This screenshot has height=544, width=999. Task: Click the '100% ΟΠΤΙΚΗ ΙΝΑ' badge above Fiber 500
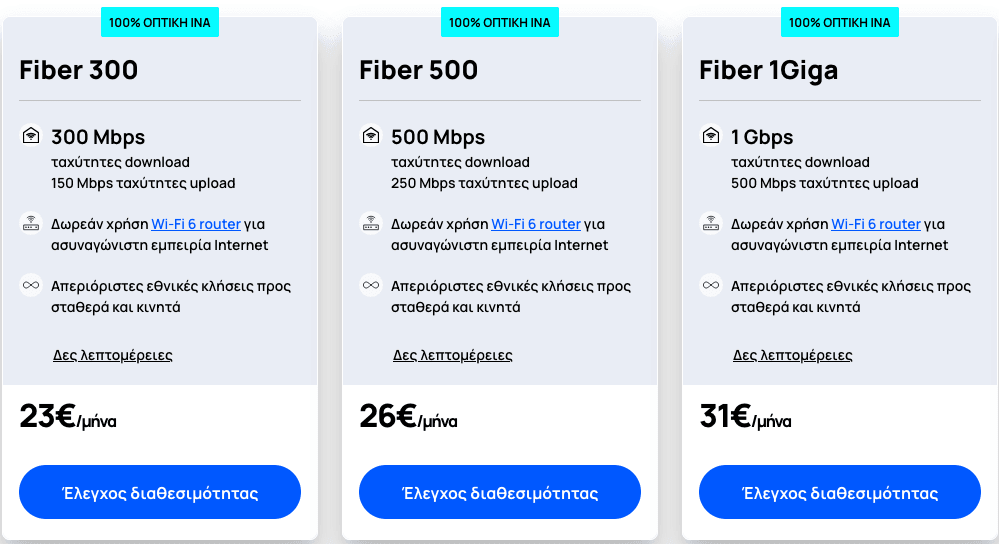[x=500, y=22]
